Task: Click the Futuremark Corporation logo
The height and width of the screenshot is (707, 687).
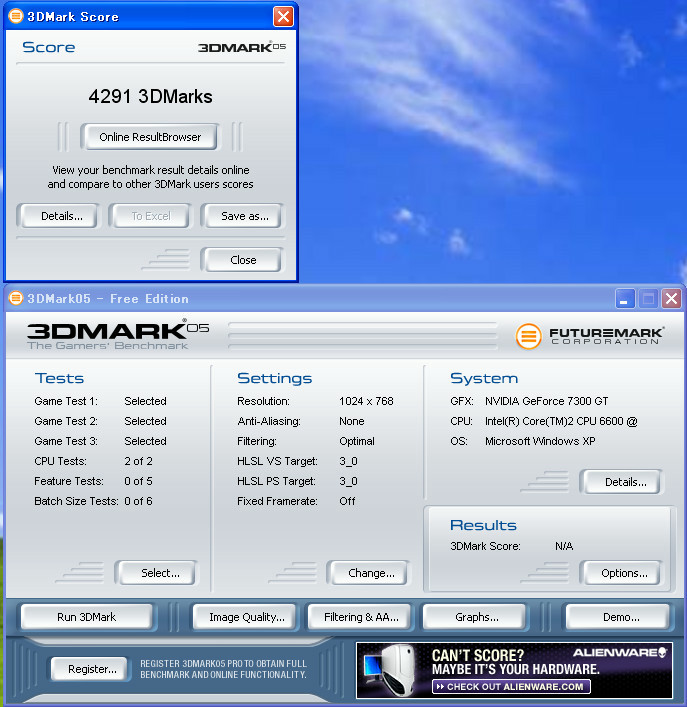Action: tap(590, 336)
